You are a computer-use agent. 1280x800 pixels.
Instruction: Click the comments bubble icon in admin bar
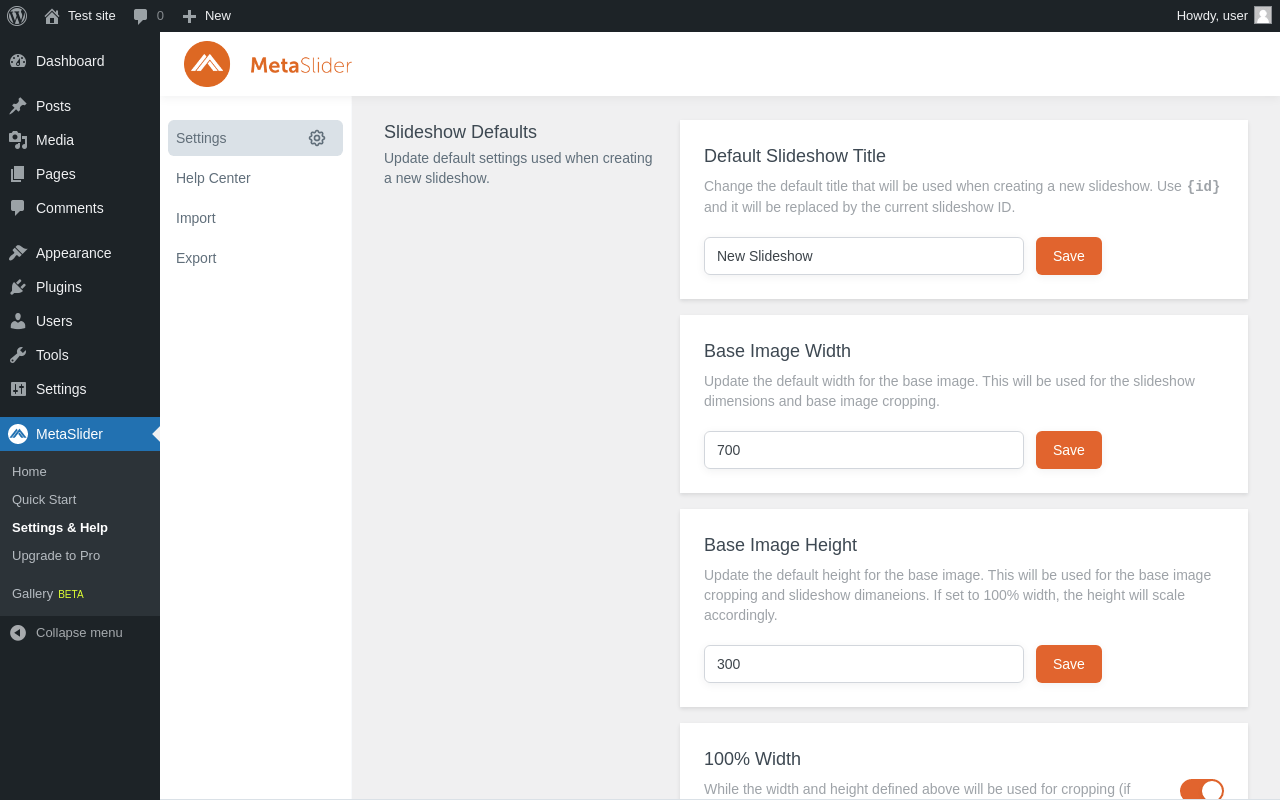141,16
